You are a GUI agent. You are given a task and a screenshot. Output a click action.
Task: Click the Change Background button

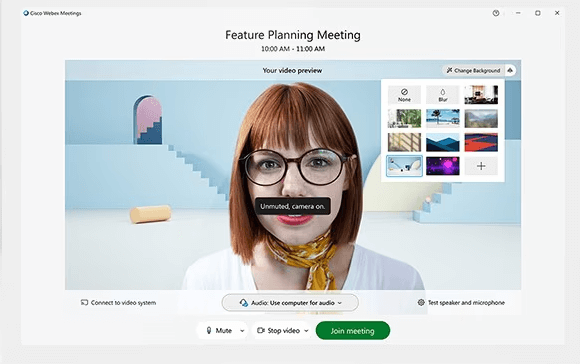pos(473,70)
